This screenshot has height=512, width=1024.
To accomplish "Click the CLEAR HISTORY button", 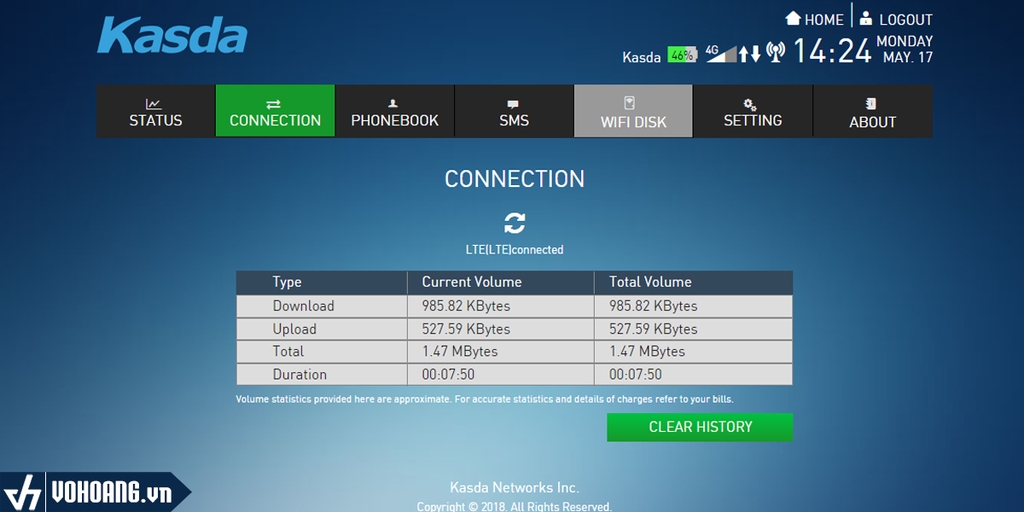I will (700, 427).
